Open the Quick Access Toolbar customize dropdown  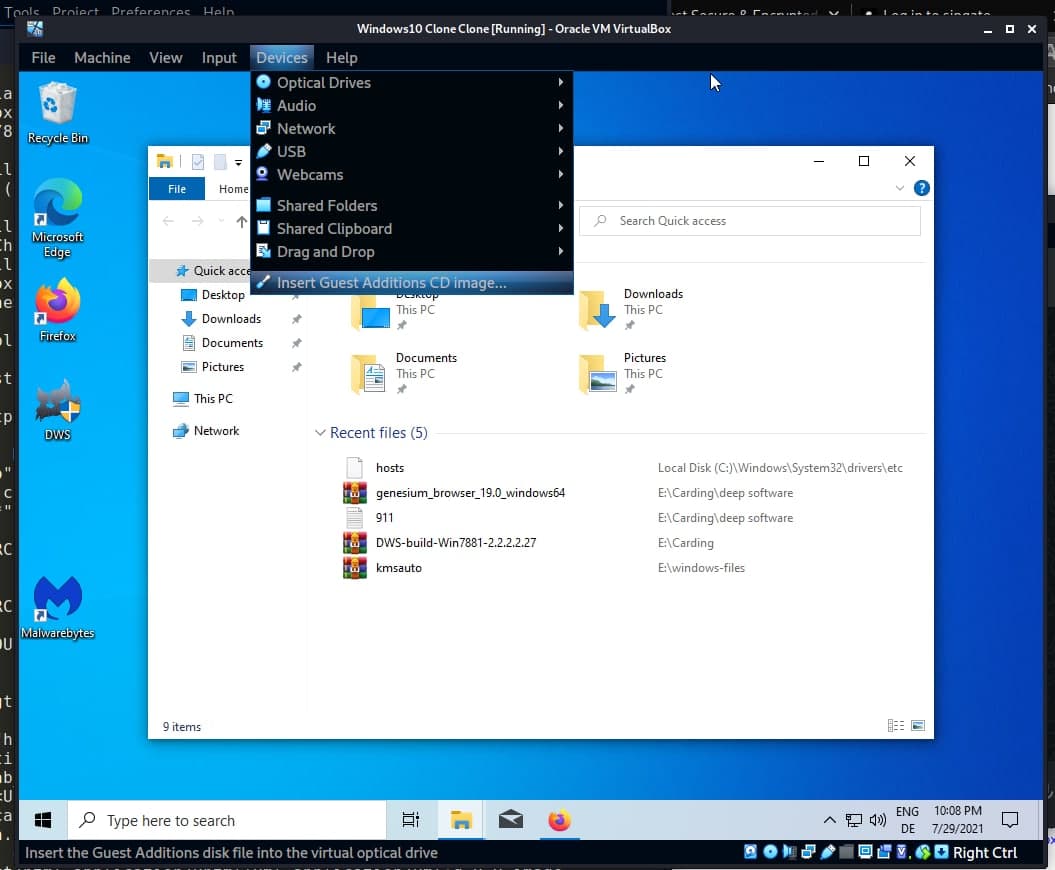238,162
